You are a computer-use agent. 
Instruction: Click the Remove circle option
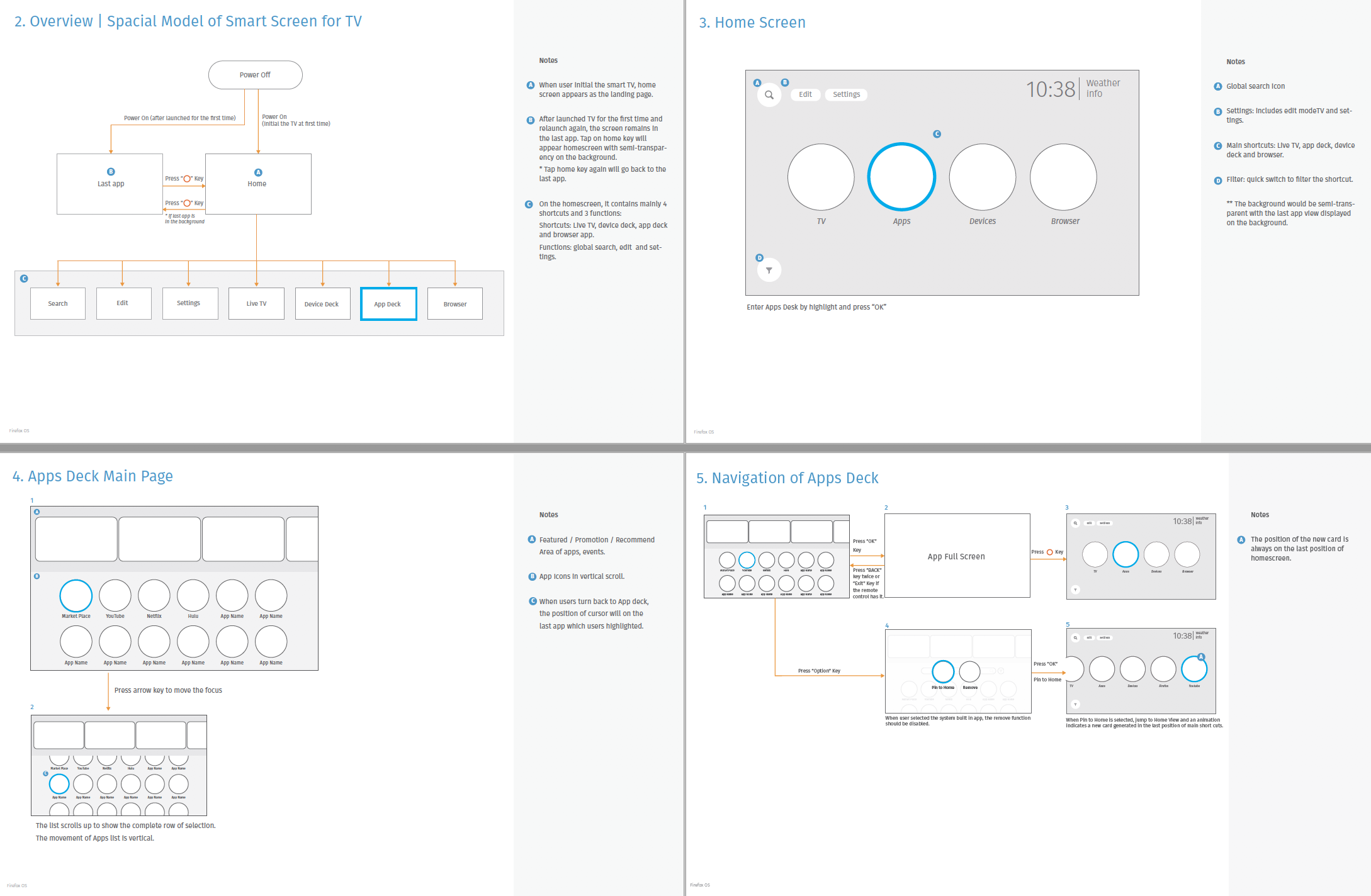(x=970, y=671)
